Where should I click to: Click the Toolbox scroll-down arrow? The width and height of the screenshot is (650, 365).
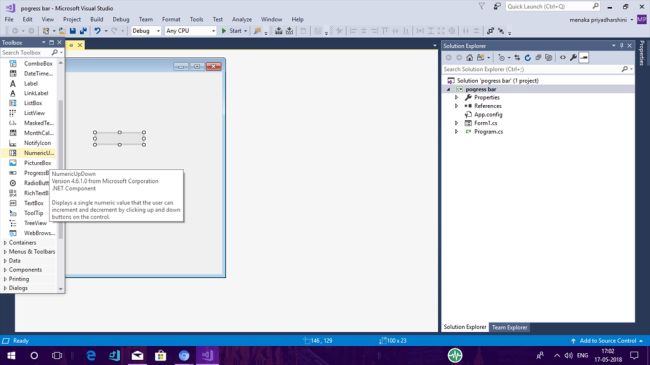click(61, 289)
